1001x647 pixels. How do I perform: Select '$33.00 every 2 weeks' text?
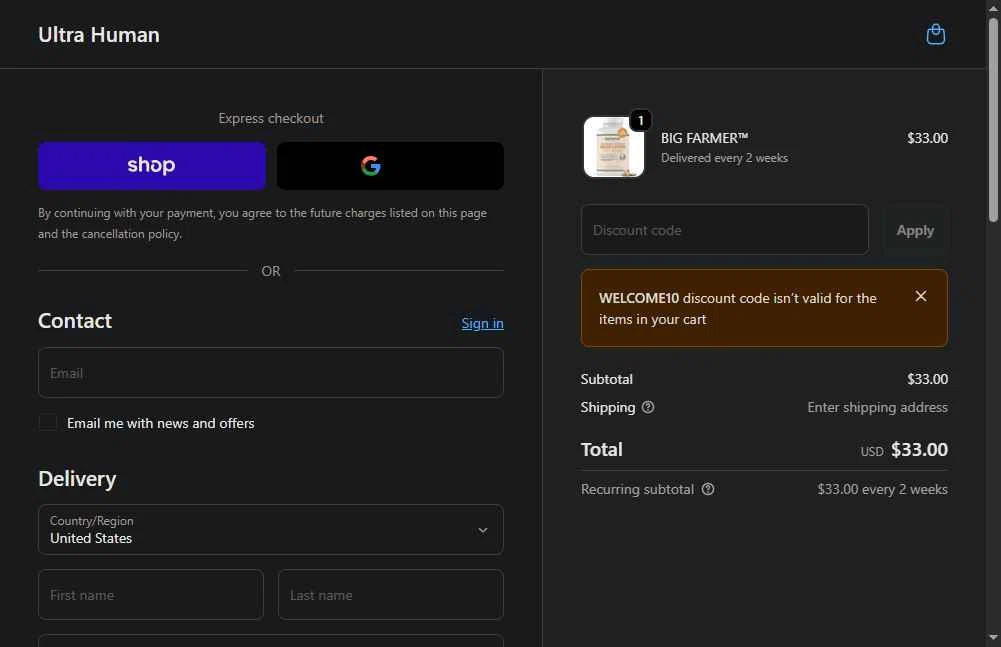[882, 489]
